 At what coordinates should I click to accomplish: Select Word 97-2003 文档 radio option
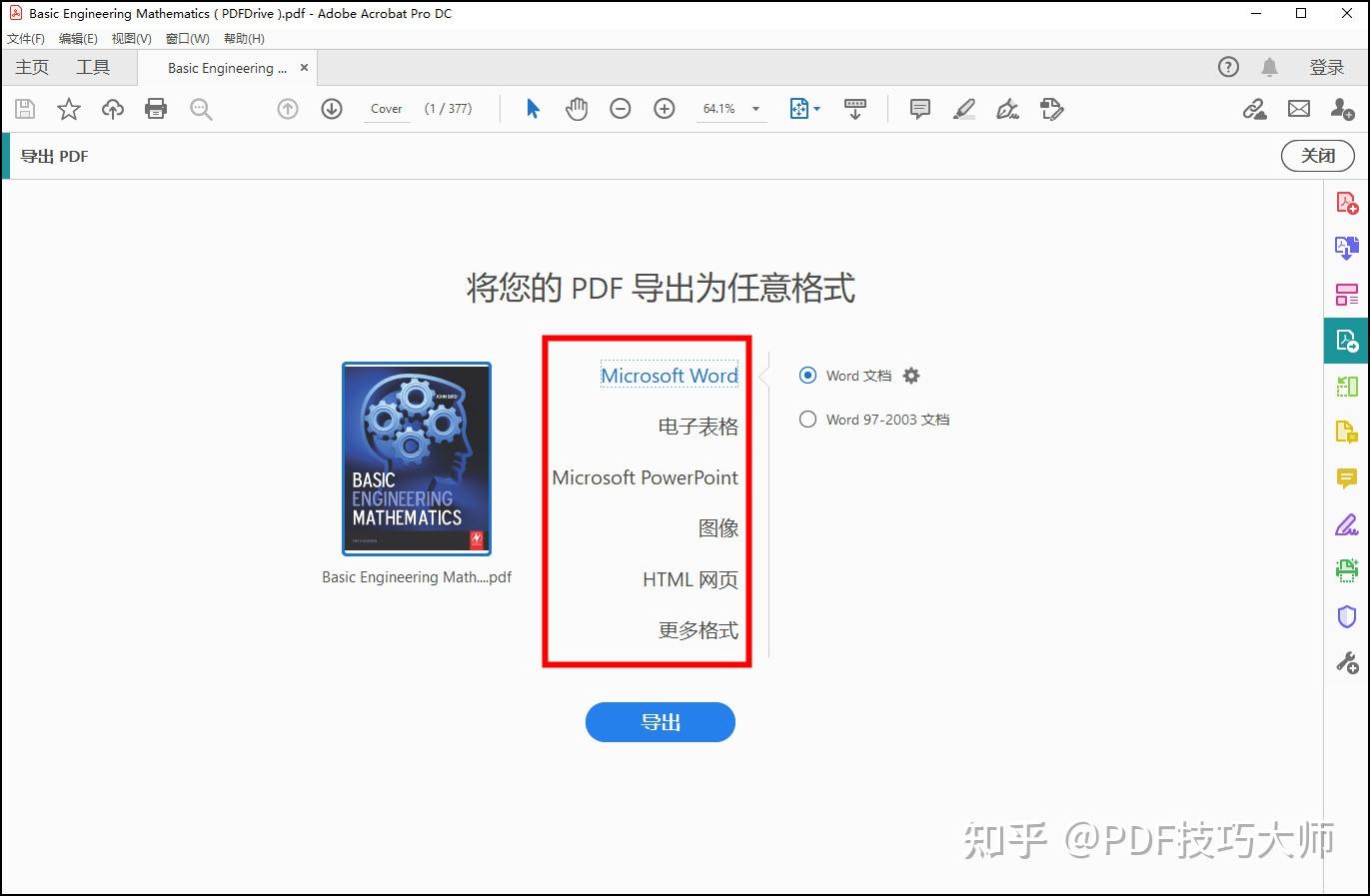point(808,420)
